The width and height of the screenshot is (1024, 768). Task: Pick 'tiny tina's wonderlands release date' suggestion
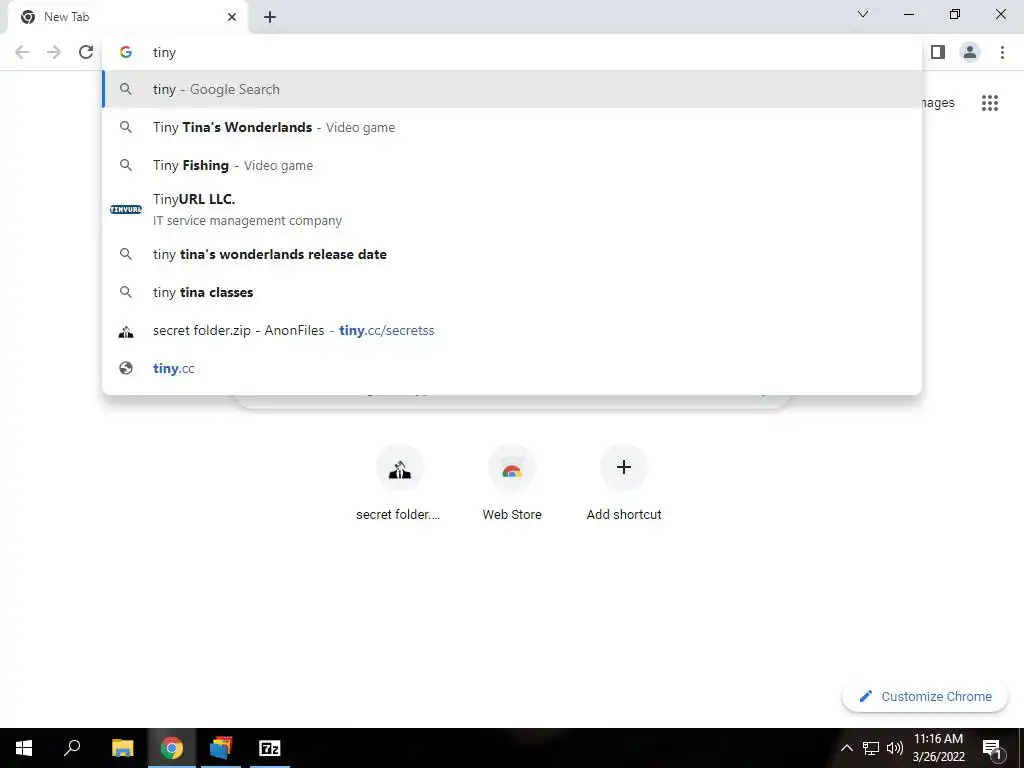(512, 254)
